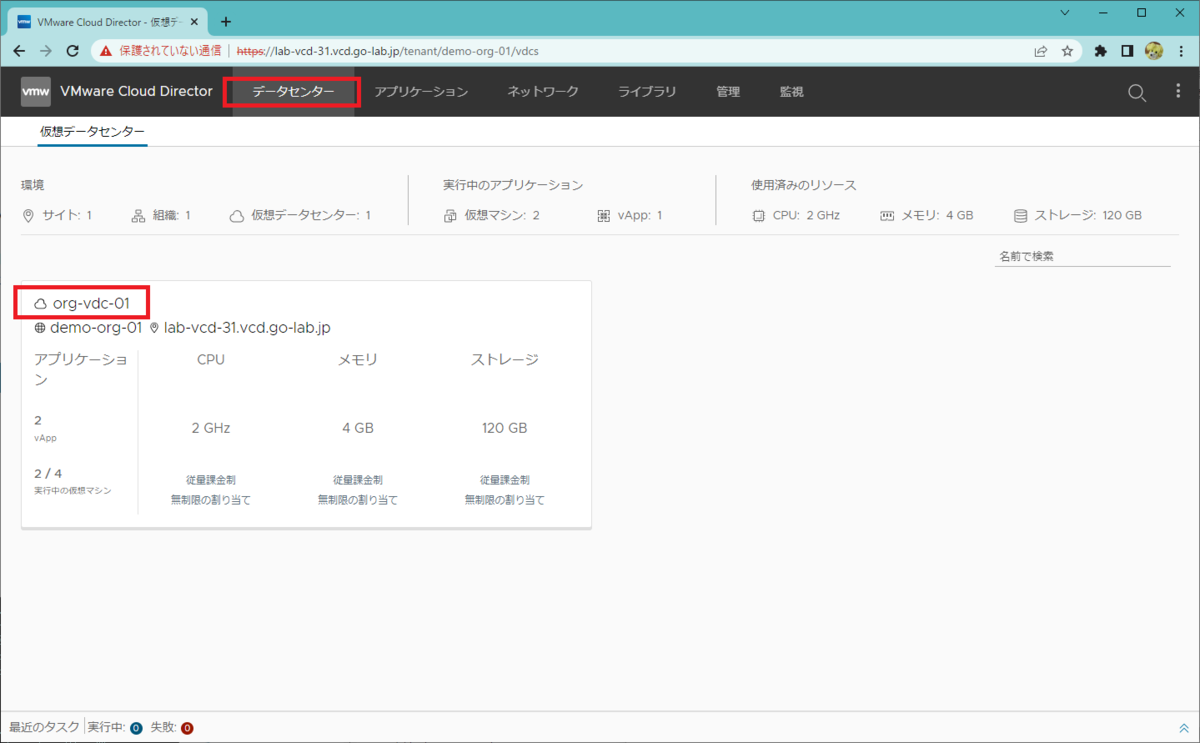1200x743 pixels.
Task: Click the organization icon next to 組織
Action: pos(138,215)
